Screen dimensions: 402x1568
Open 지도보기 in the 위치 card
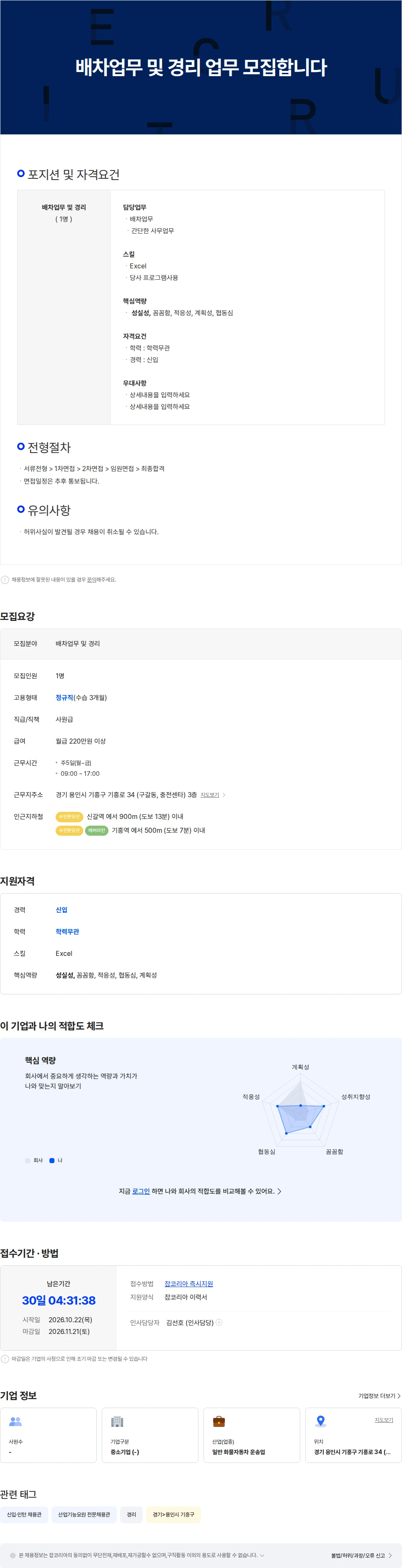coord(384,1419)
